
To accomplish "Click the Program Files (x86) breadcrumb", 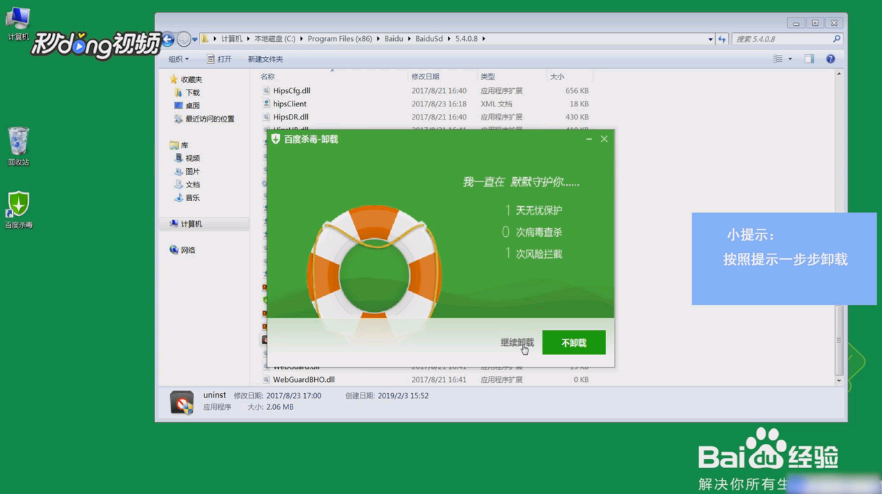I will (340, 39).
